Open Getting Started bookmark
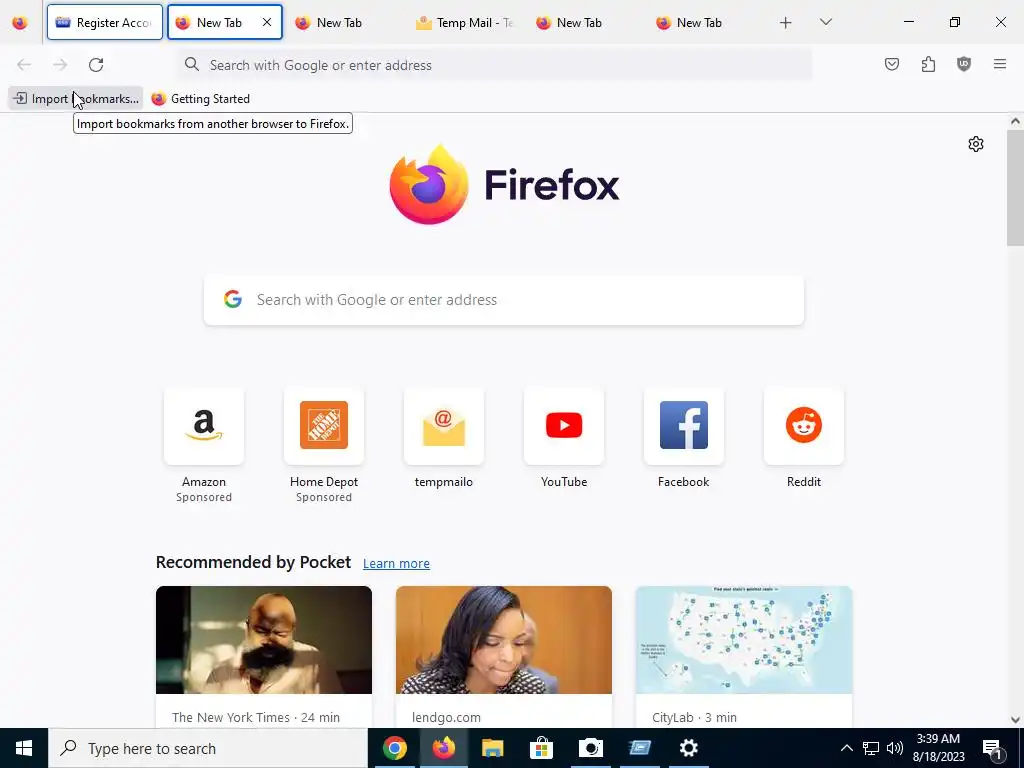Image resolution: width=1024 pixels, height=768 pixels. click(200, 99)
